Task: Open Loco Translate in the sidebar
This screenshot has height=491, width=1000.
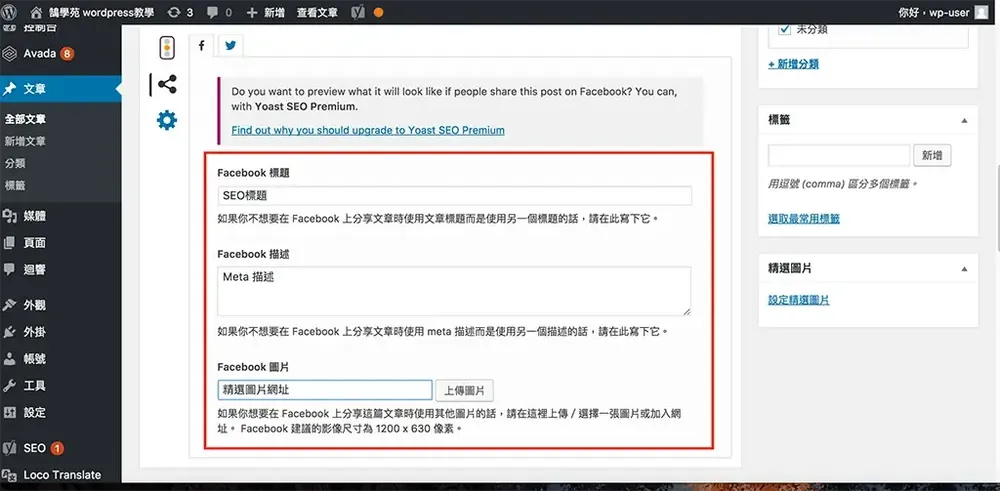Action: (x=61, y=474)
